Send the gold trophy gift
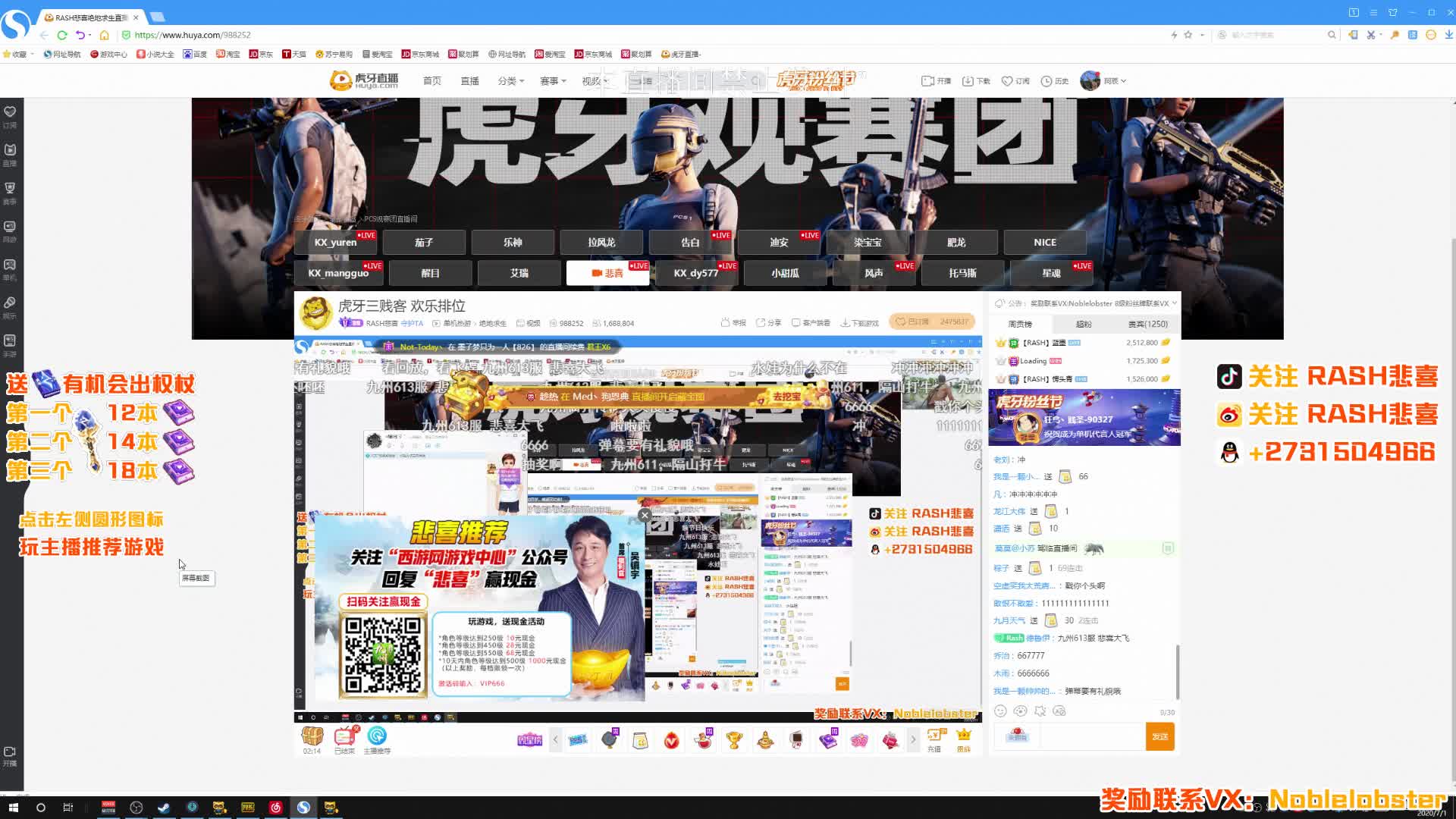The image size is (1456, 819). [734, 740]
